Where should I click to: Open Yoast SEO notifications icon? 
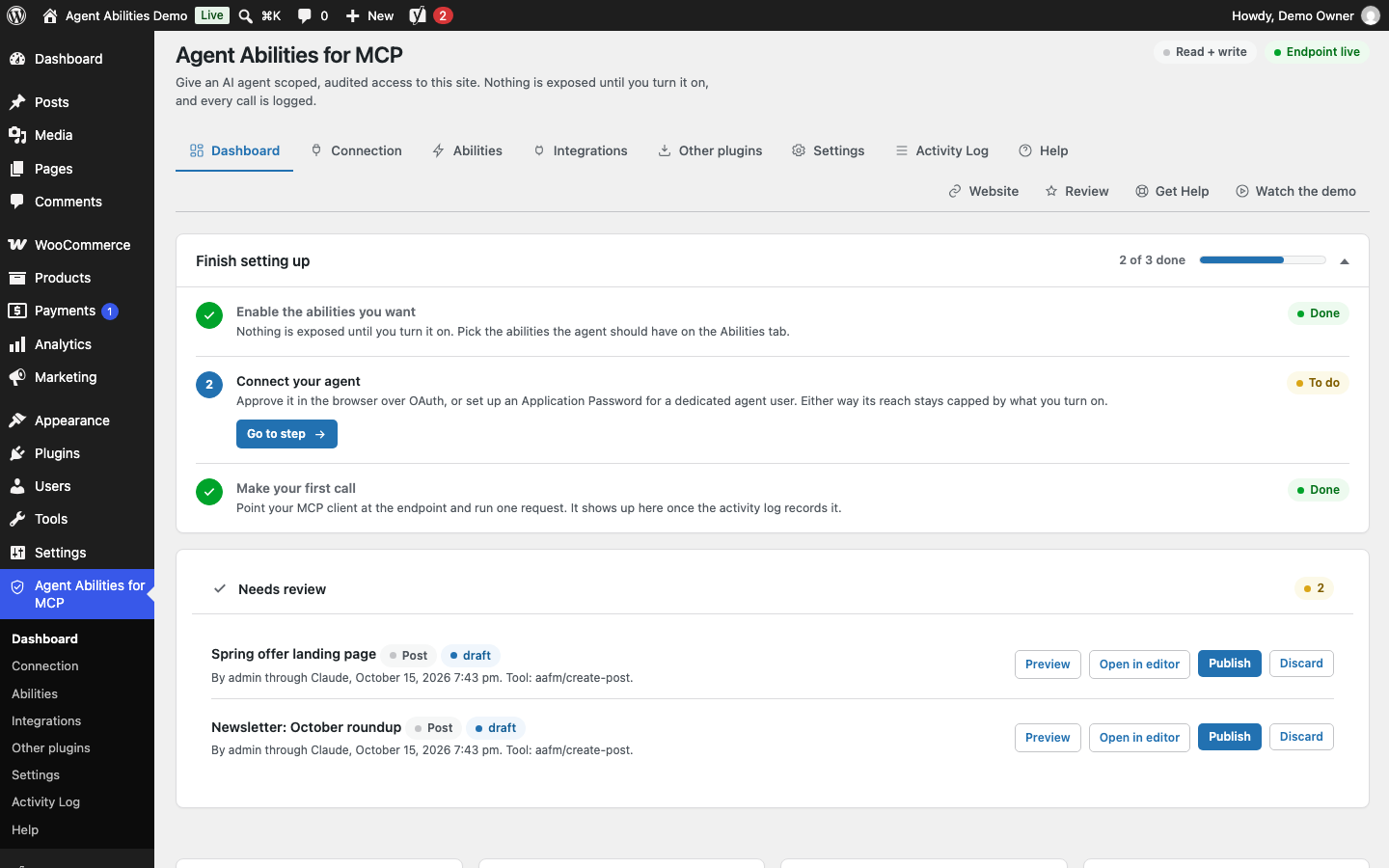(418, 15)
